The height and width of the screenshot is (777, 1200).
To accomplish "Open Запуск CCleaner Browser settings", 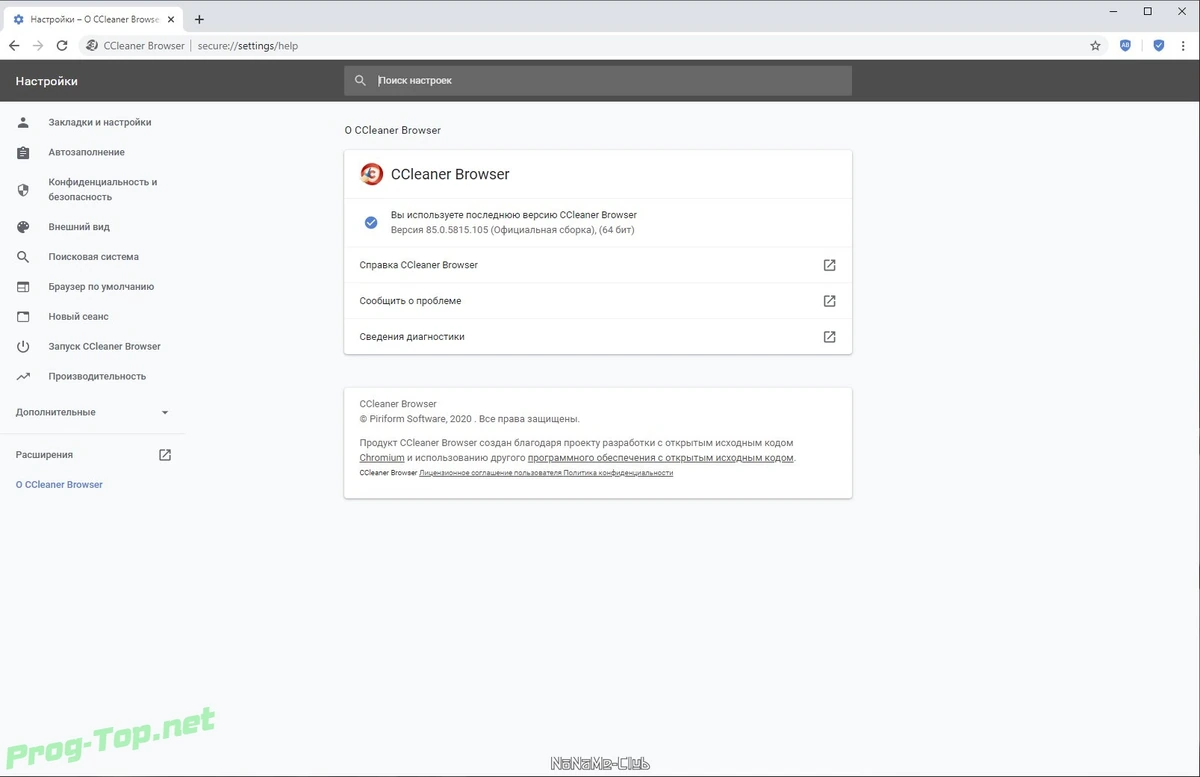I will 105,347.
